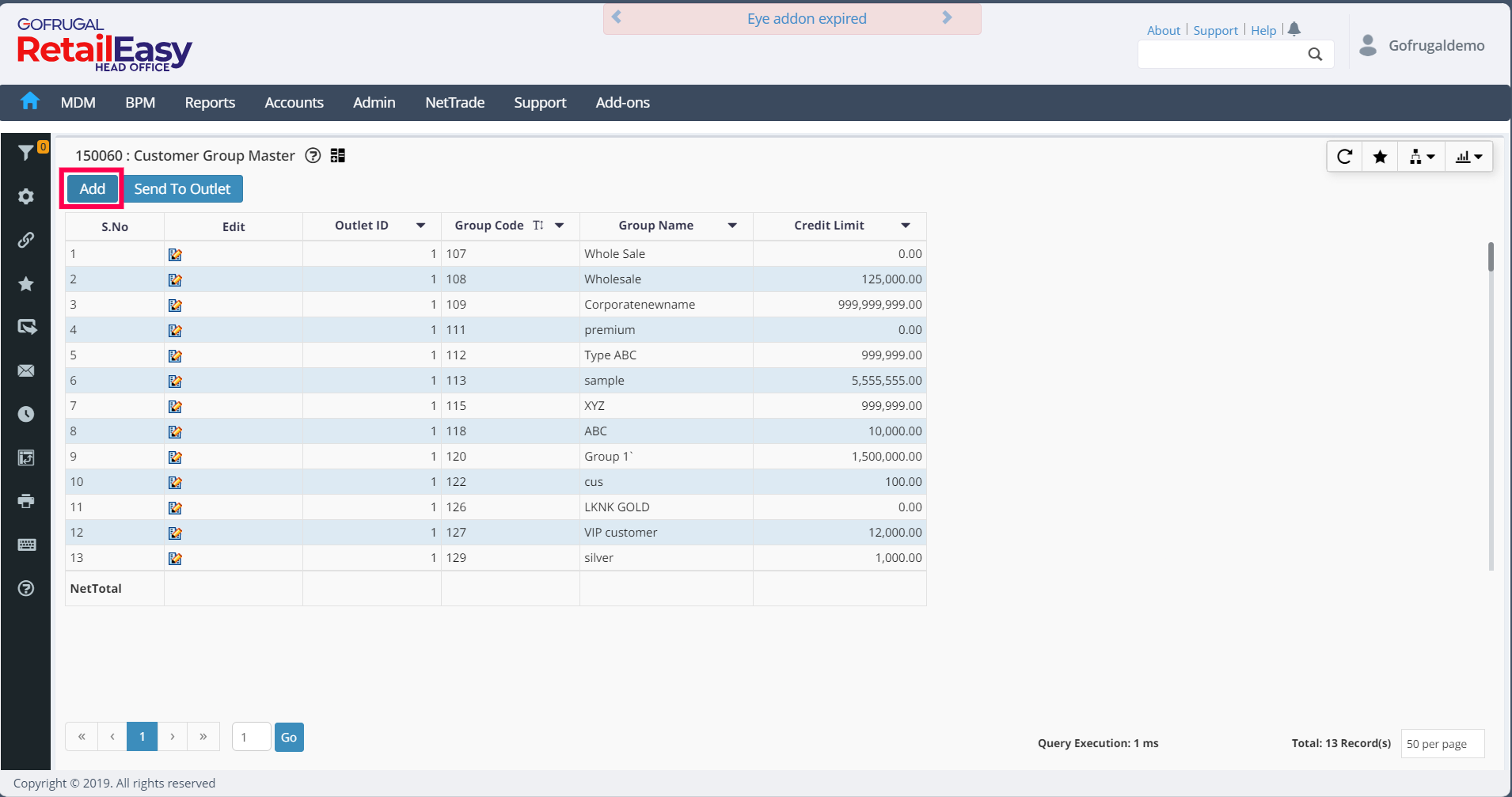The height and width of the screenshot is (797, 1512).
Task: Click the search magnifier icon
Action: [x=1315, y=54]
